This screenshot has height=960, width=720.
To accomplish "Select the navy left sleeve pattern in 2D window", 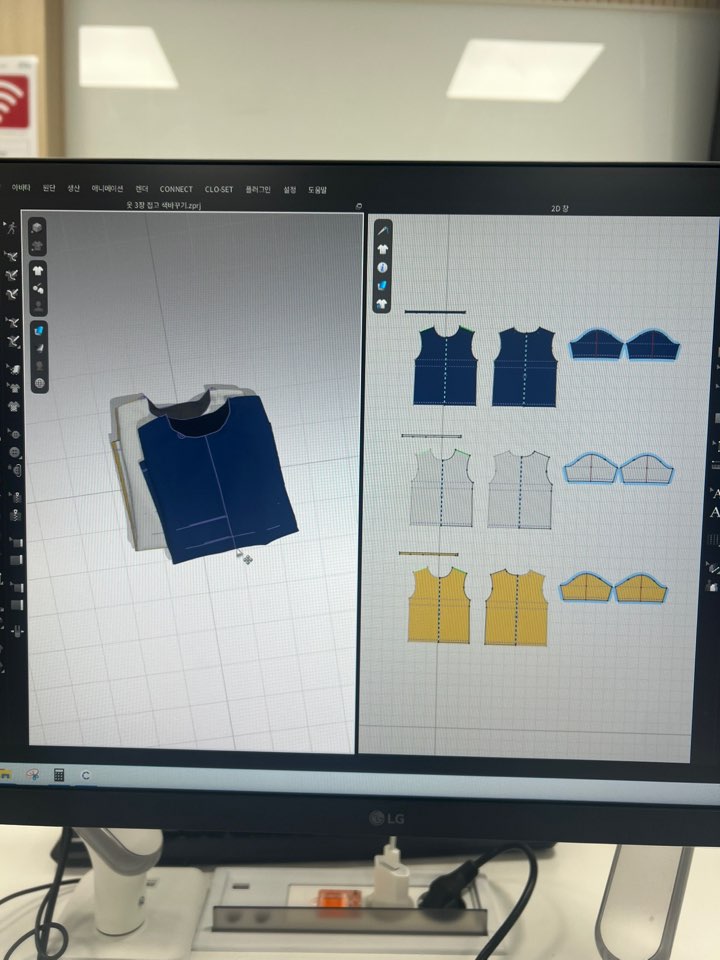I will coord(597,346).
